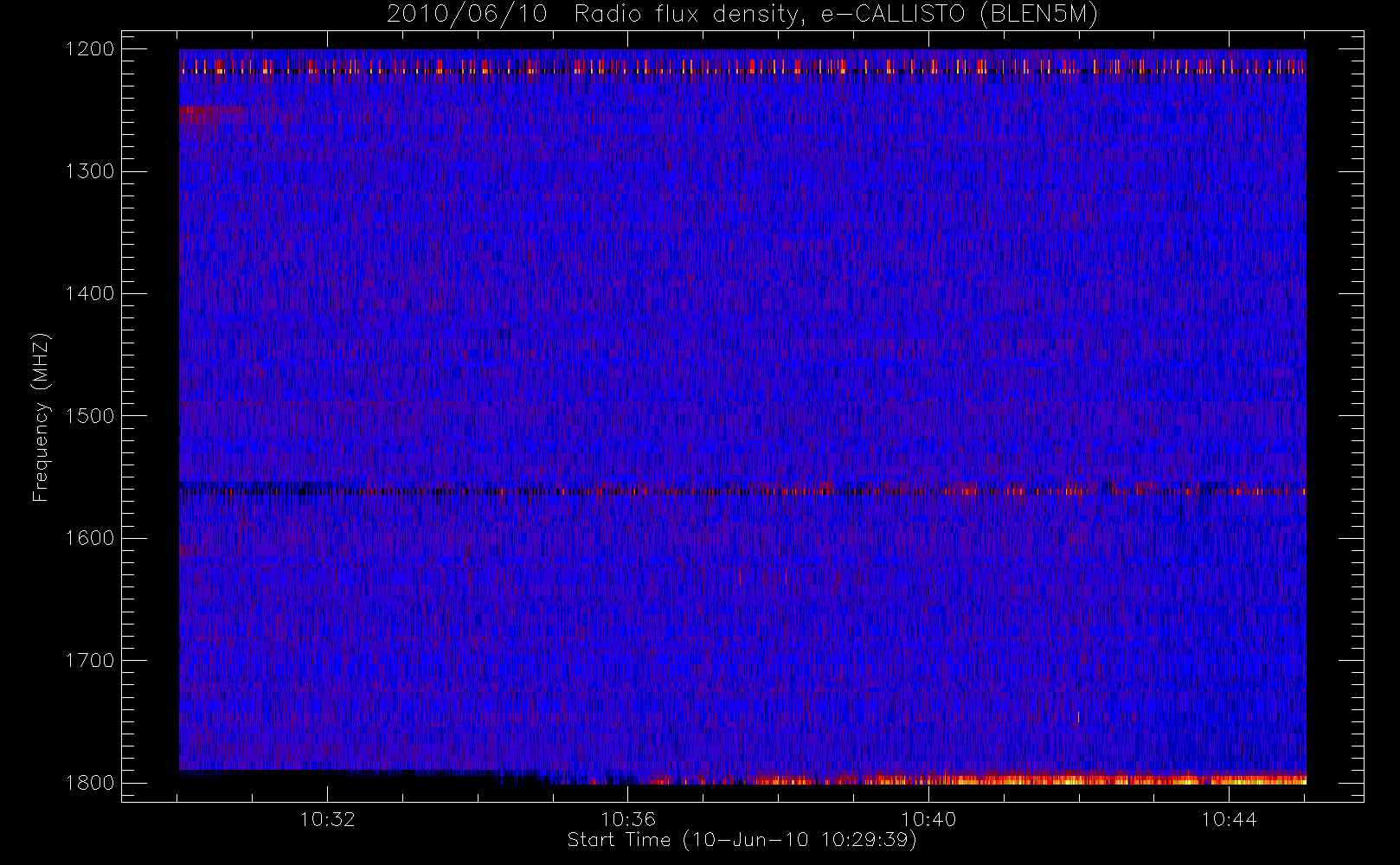
Task: Click the 1800 frequency tick label
Action: (x=90, y=783)
